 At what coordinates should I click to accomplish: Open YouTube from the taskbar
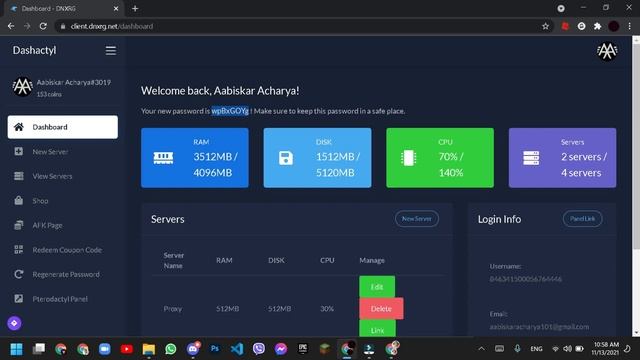(x=127, y=349)
